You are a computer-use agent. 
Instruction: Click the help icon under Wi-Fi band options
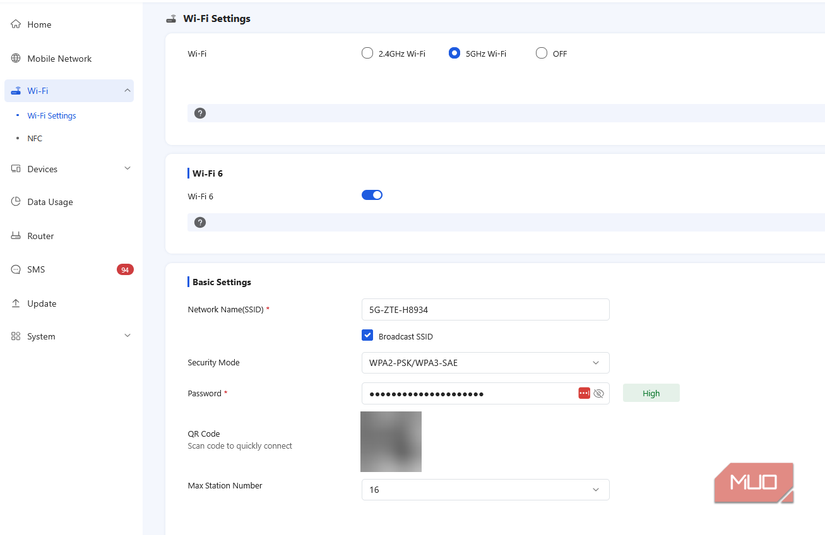[200, 113]
